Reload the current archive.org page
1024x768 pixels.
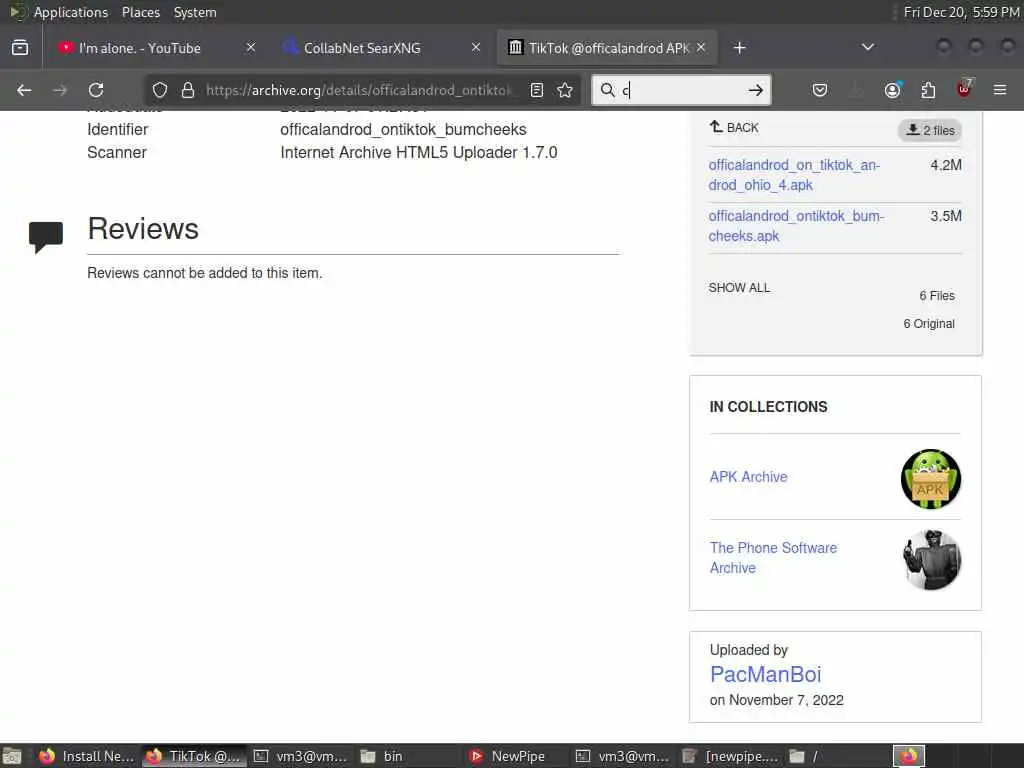[96, 90]
